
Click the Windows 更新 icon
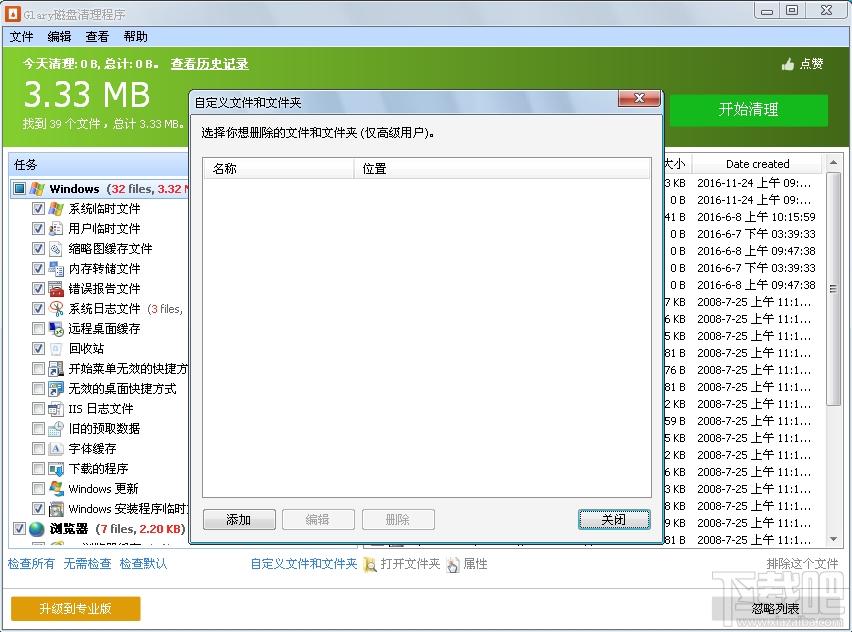point(56,489)
